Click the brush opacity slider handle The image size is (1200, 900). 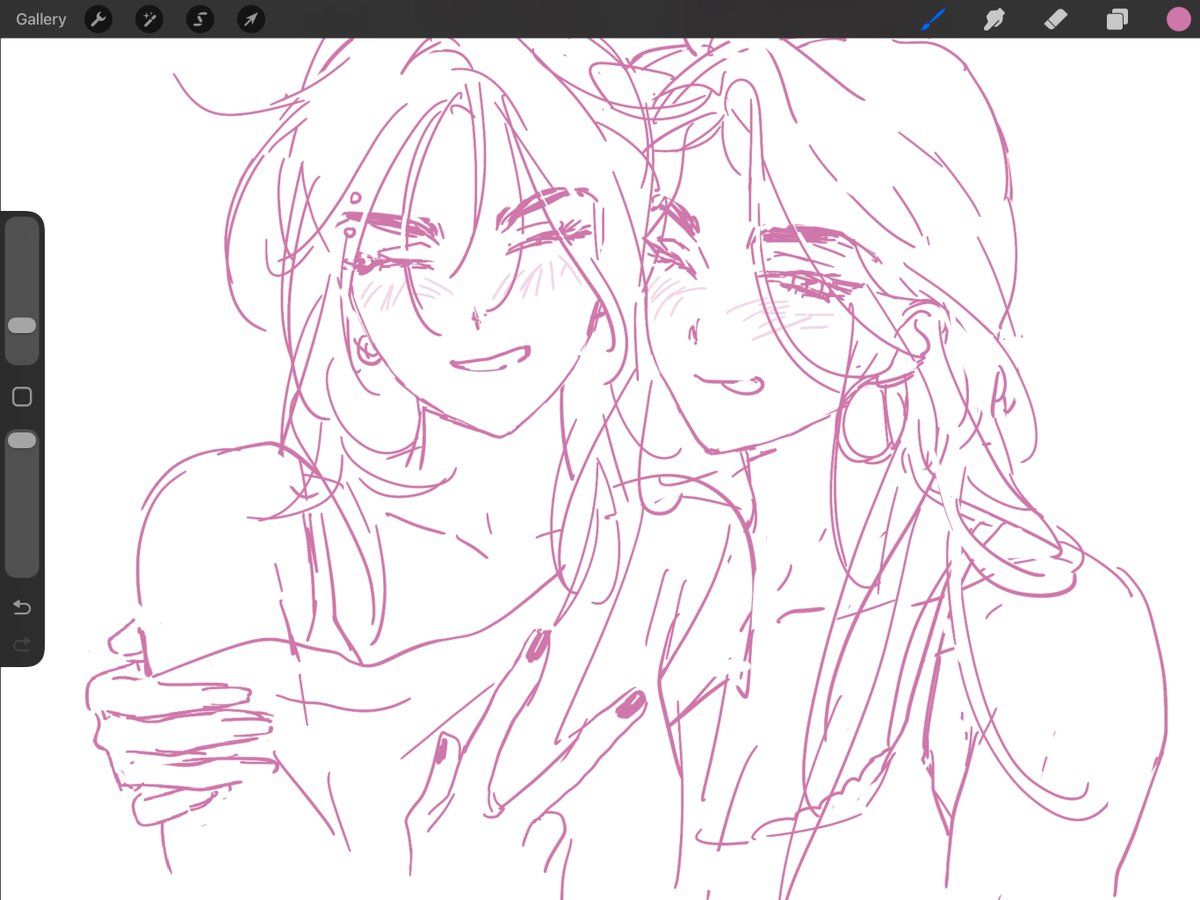click(x=22, y=440)
